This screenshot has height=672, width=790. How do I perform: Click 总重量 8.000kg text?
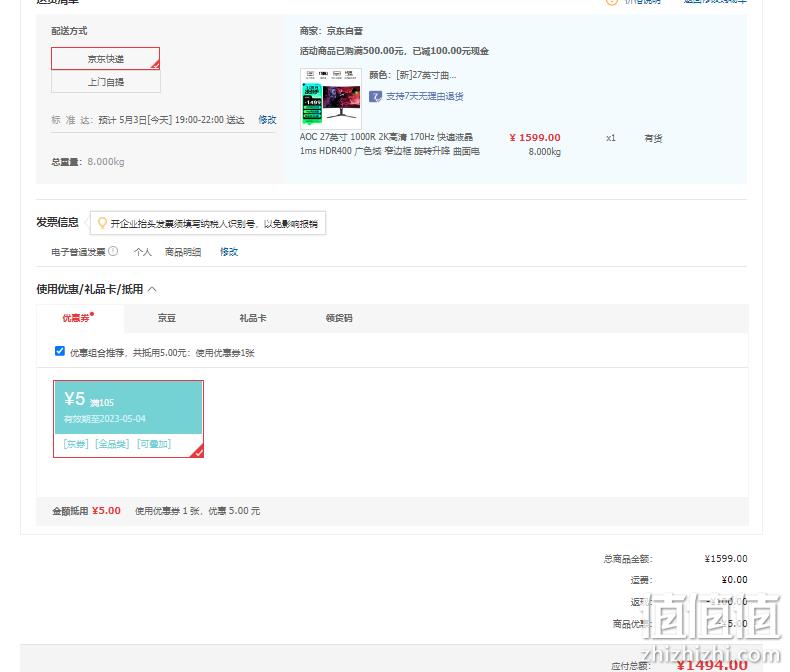click(88, 162)
